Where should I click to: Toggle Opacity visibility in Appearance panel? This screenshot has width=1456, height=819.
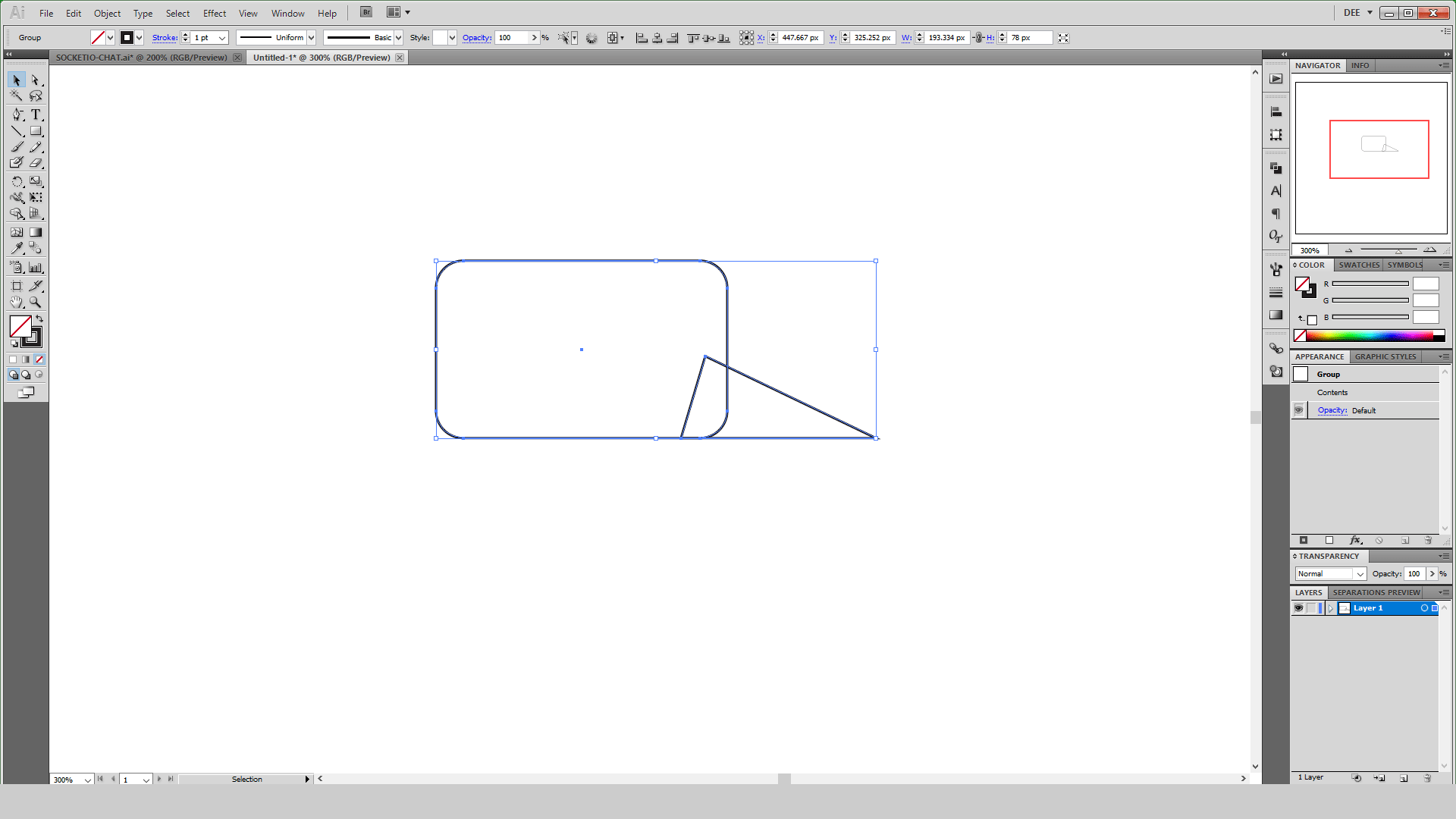pos(1298,410)
